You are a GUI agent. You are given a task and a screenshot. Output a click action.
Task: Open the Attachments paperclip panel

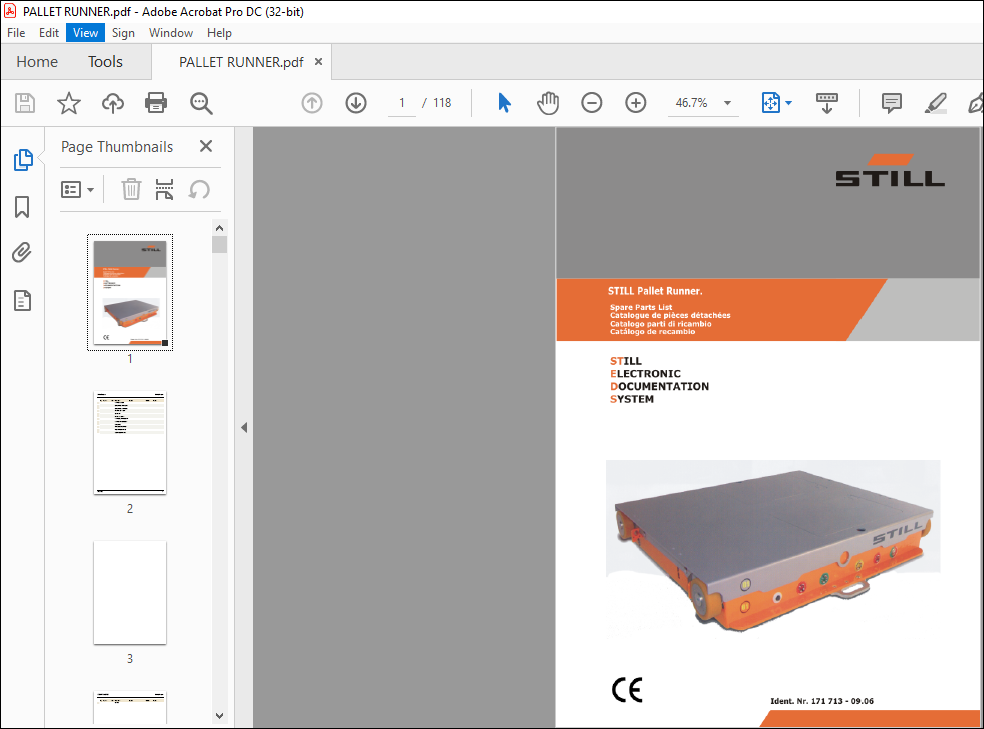[22, 253]
